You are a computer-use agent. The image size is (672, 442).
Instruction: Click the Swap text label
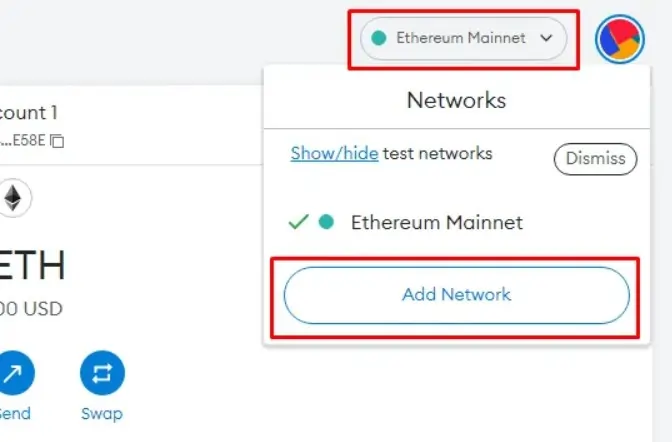(102, 414)
